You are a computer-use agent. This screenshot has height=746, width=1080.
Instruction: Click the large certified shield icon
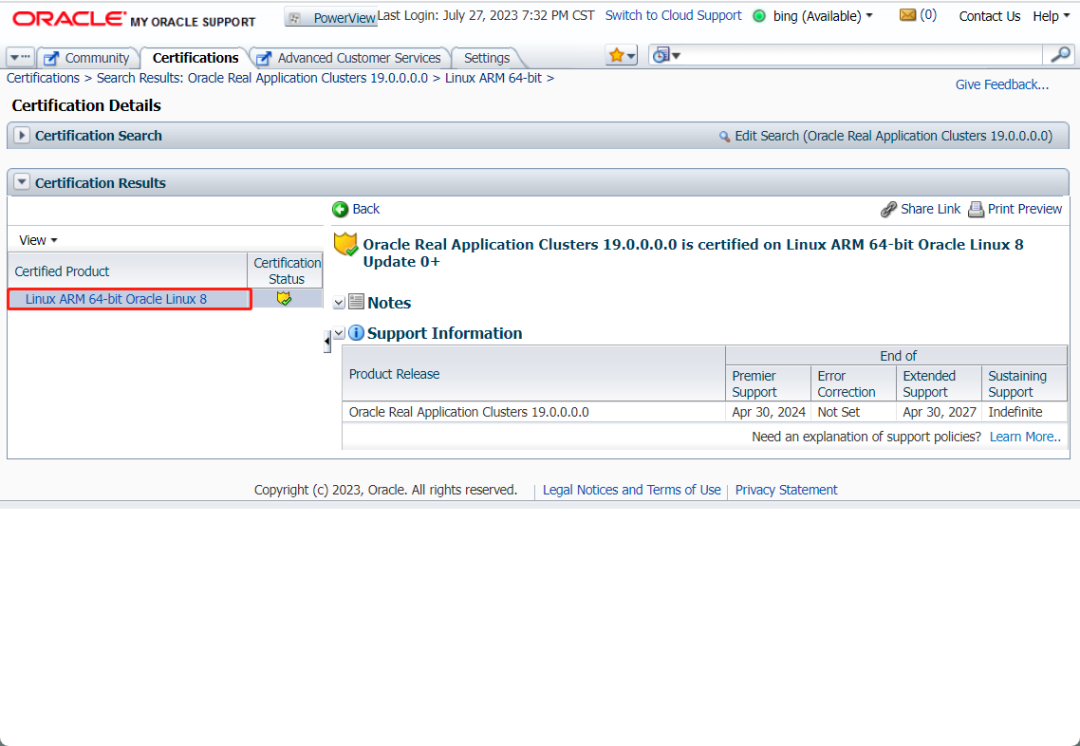[346, 245]
